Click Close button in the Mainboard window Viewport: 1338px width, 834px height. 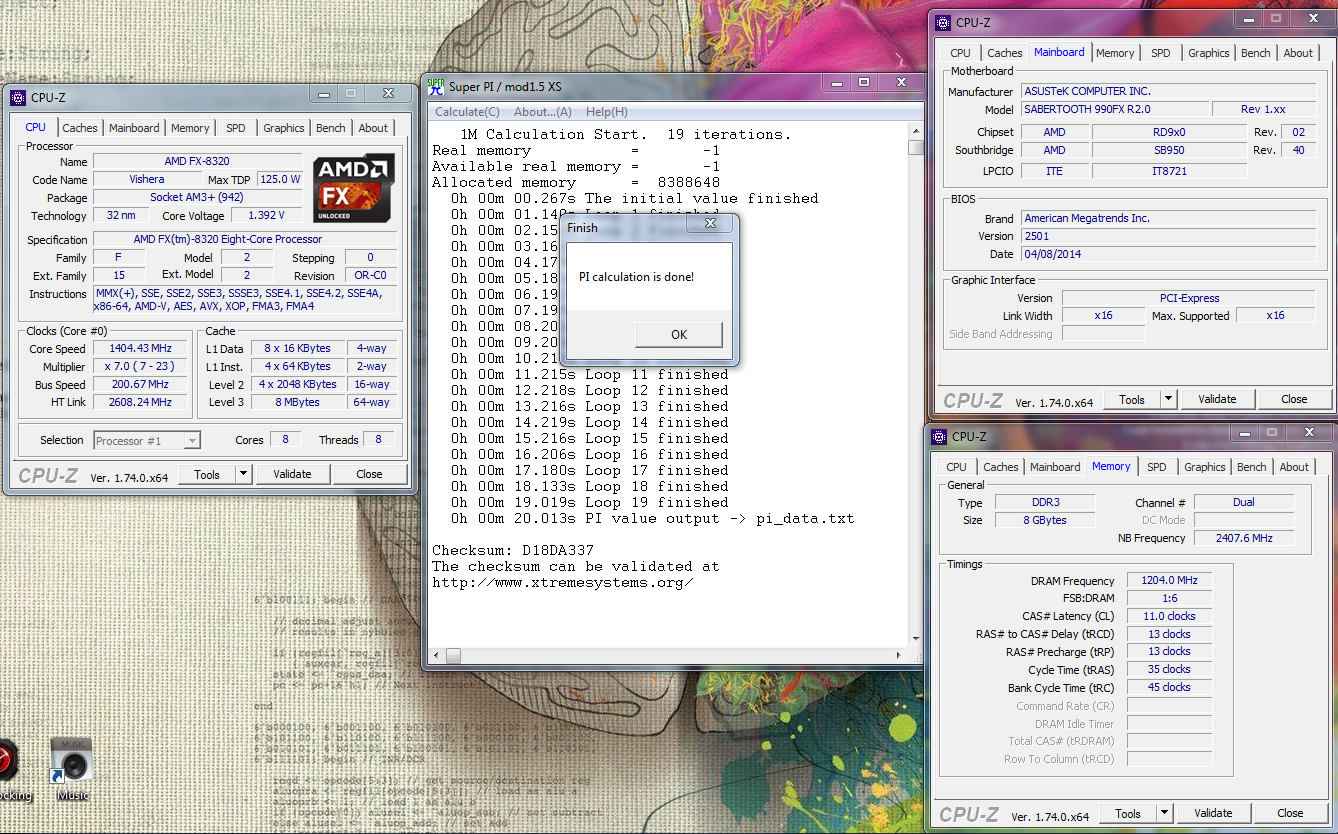click(1294, 399)
